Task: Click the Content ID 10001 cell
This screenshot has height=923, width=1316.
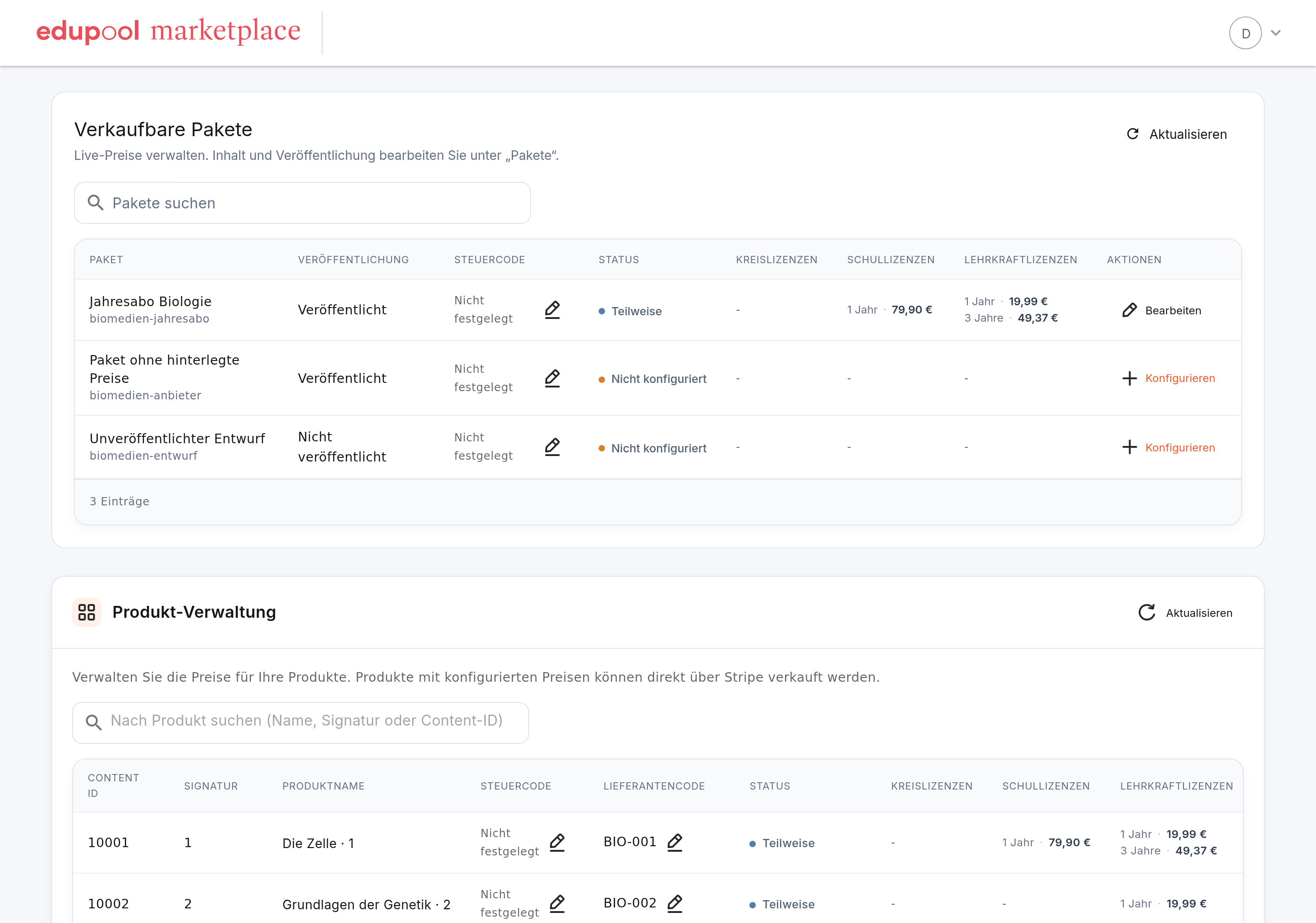Action: tap(108, 843)
